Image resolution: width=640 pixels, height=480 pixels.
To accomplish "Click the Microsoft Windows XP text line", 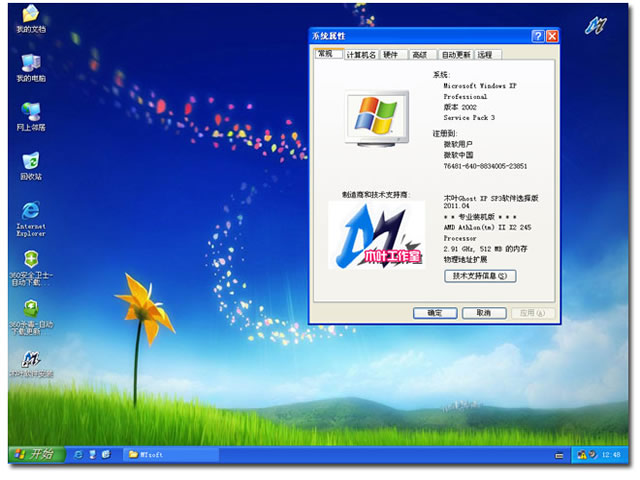I will pyautogui.click(x=480, y=86).
